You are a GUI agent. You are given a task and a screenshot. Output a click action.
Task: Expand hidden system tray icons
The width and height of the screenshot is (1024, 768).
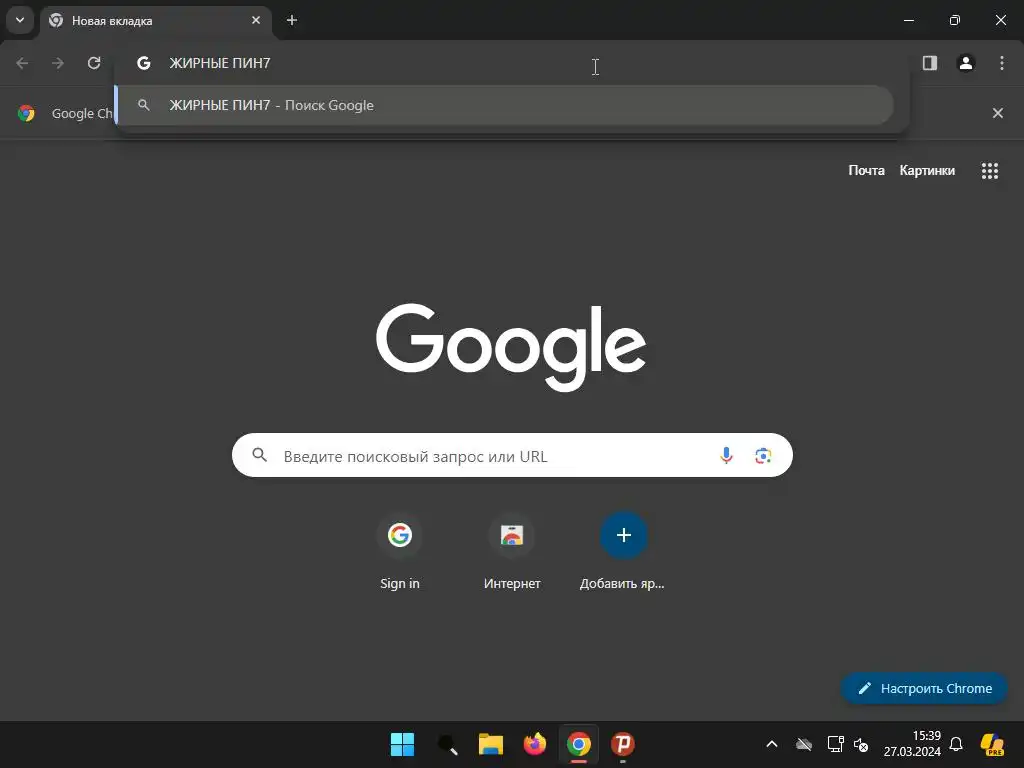click(772, 744)
